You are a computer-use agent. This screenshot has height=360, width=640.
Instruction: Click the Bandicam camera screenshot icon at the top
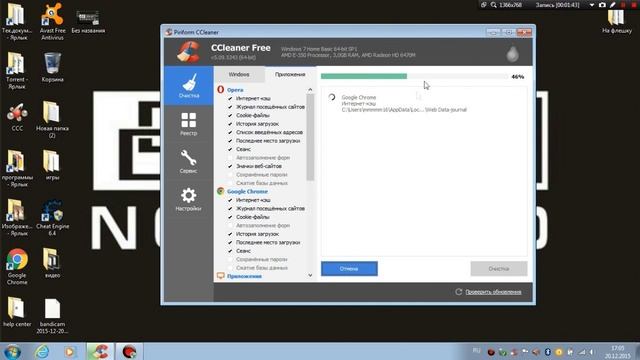[x=602, y=5]
